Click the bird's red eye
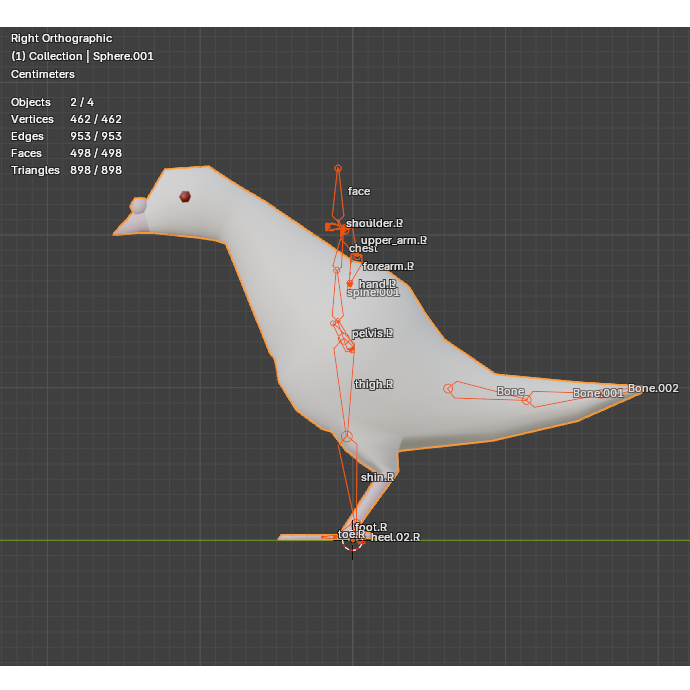Image resolution: width=690 pixels, height=690 pixels. pyautogui.click(x=185, y=197)
